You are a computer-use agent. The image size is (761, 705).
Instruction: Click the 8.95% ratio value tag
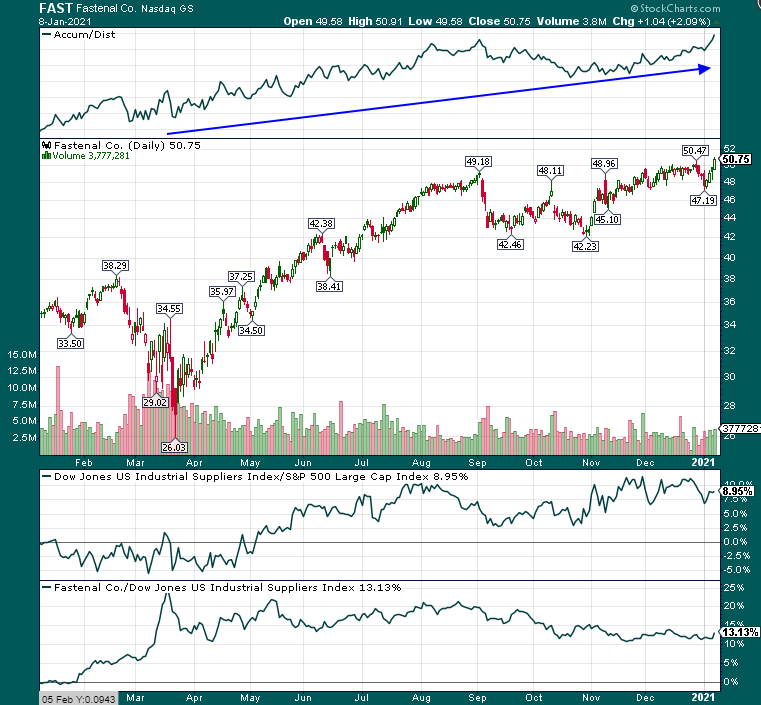click(x=737, y=491)
